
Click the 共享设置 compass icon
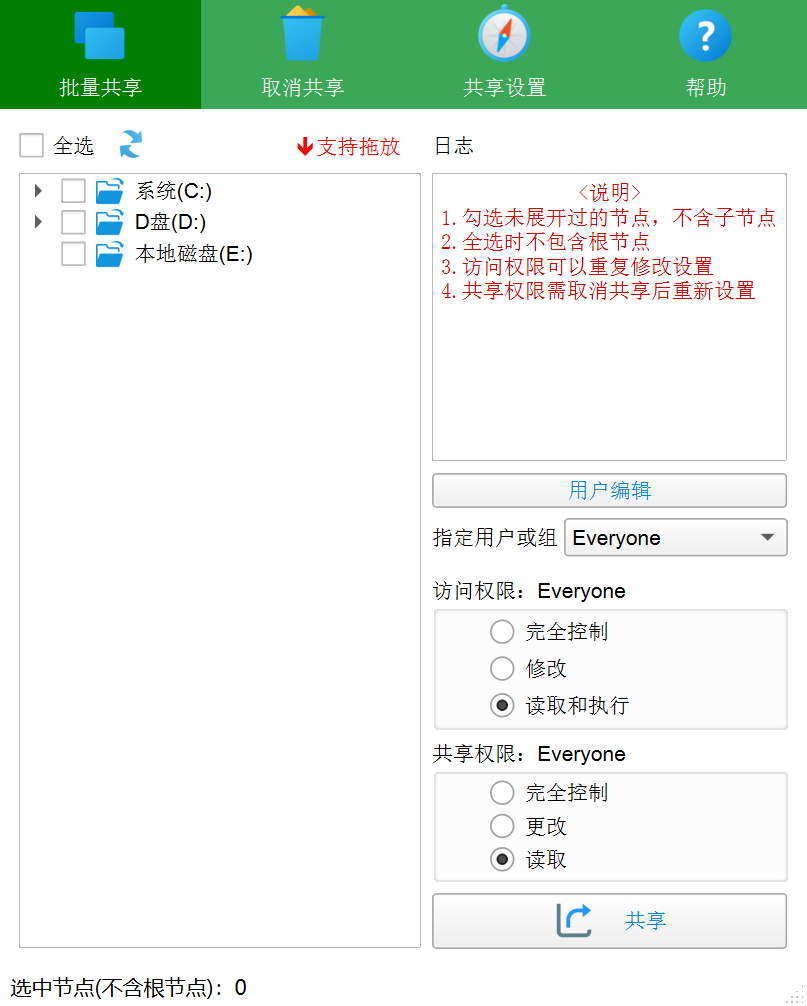pos(504,33)
